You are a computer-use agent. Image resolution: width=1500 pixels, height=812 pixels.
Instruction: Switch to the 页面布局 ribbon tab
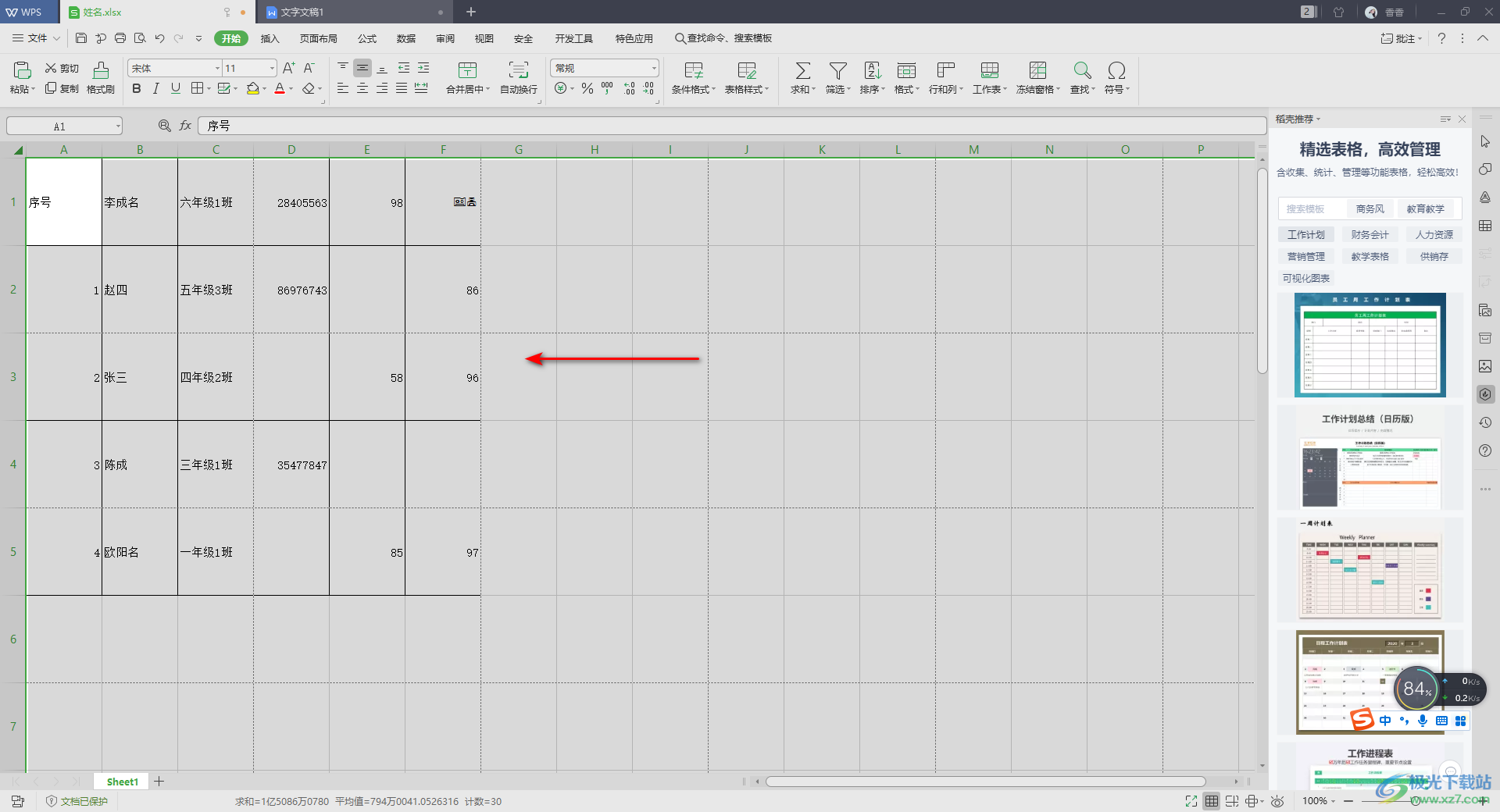click(x=319, y=38)
